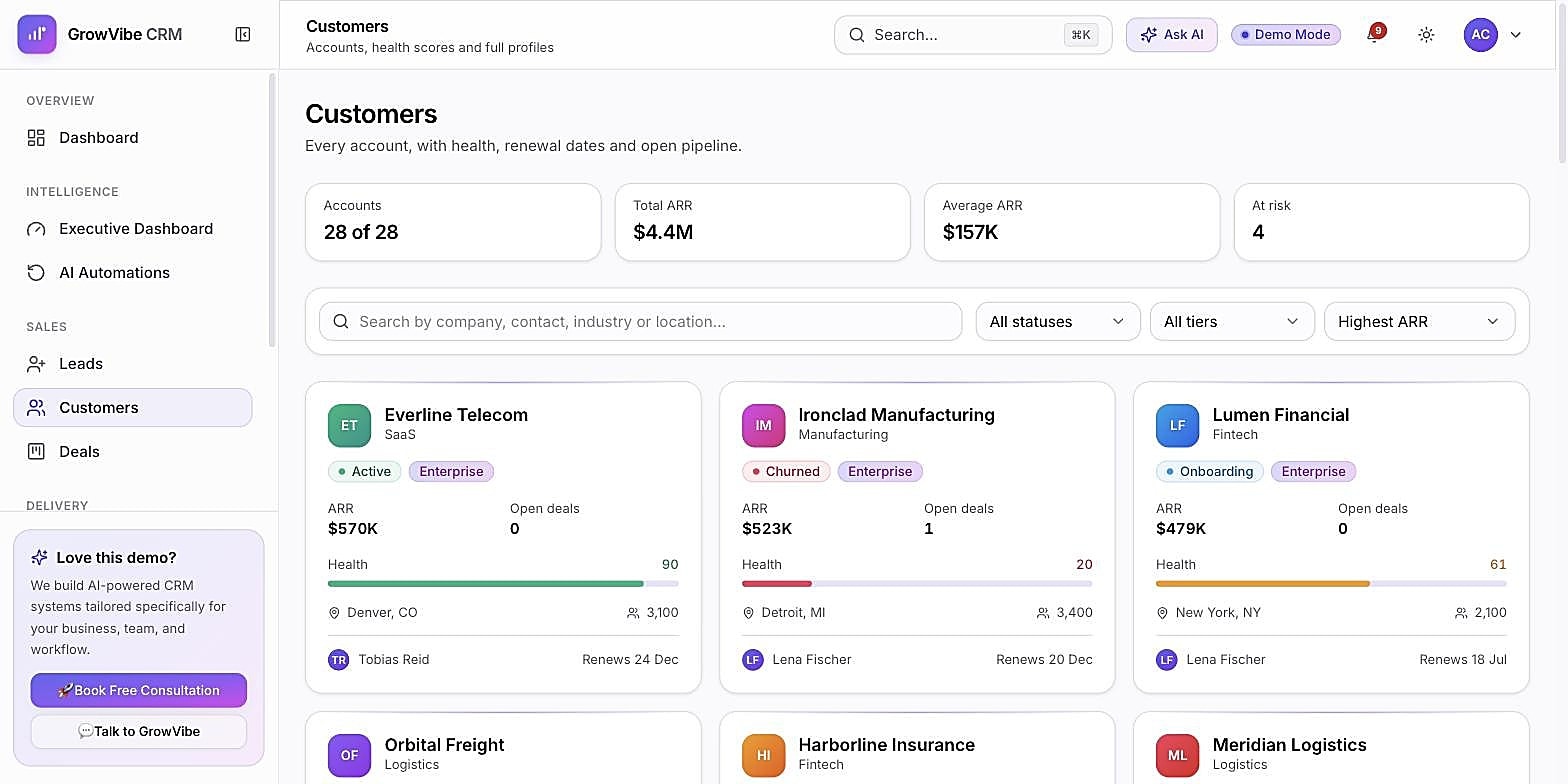Click the Leads person-plus icon
Viewport: 1568px width, 784px height.
(36, 364)
